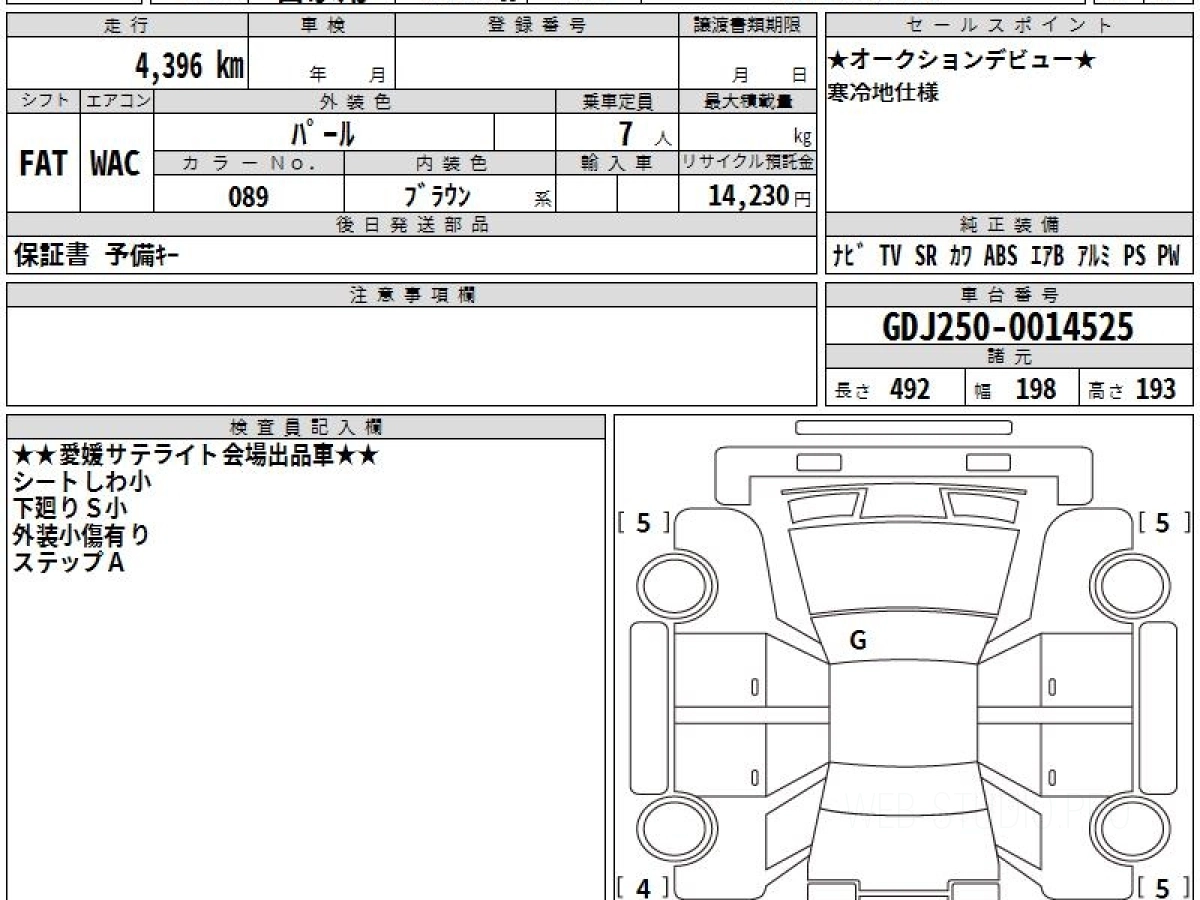This screenshot has width=1200, height=900.
Task: Select the ステップA inspector note
Action: (x=68, y=562)
